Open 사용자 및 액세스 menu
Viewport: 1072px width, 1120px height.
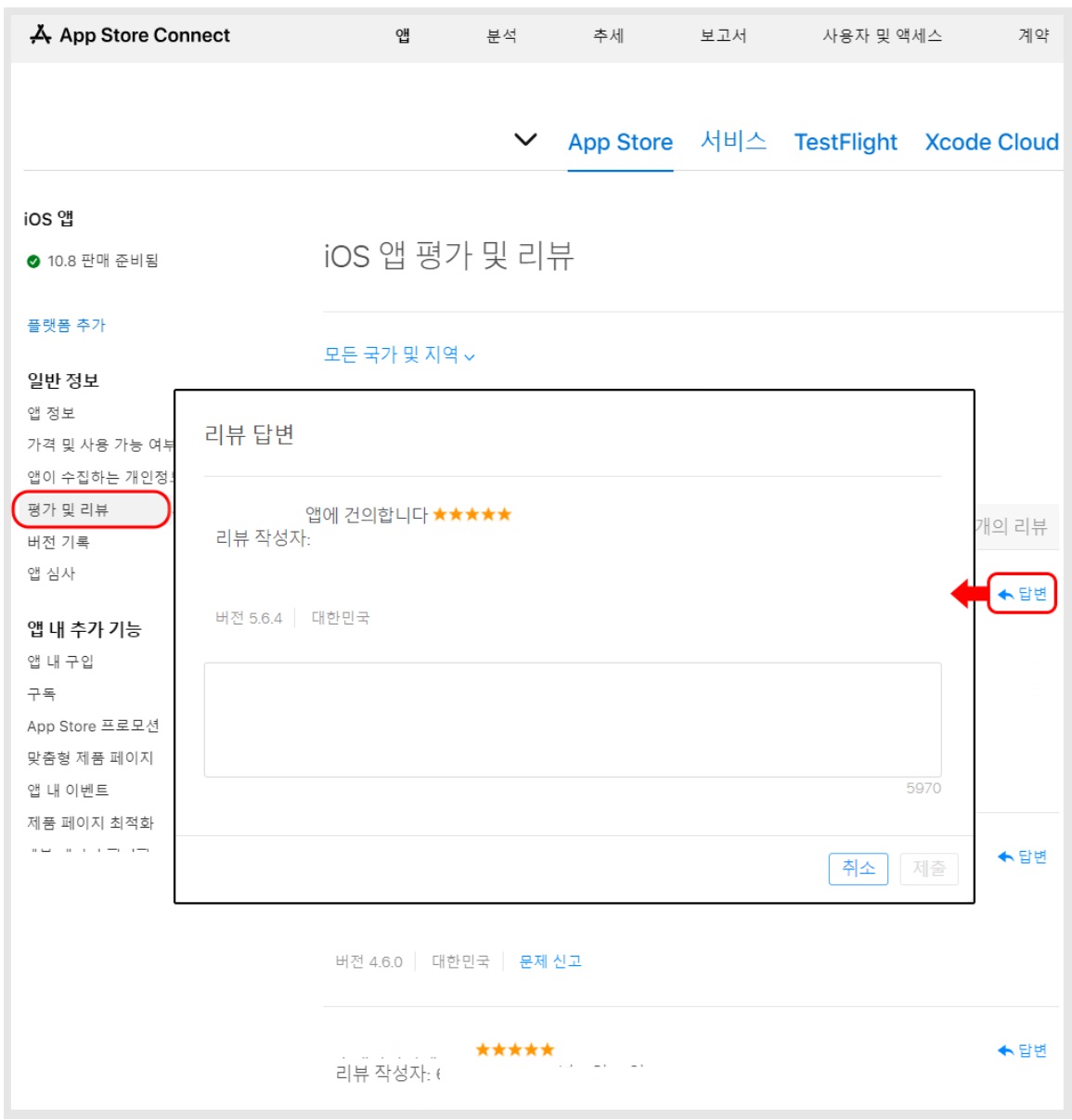(882, 35)
